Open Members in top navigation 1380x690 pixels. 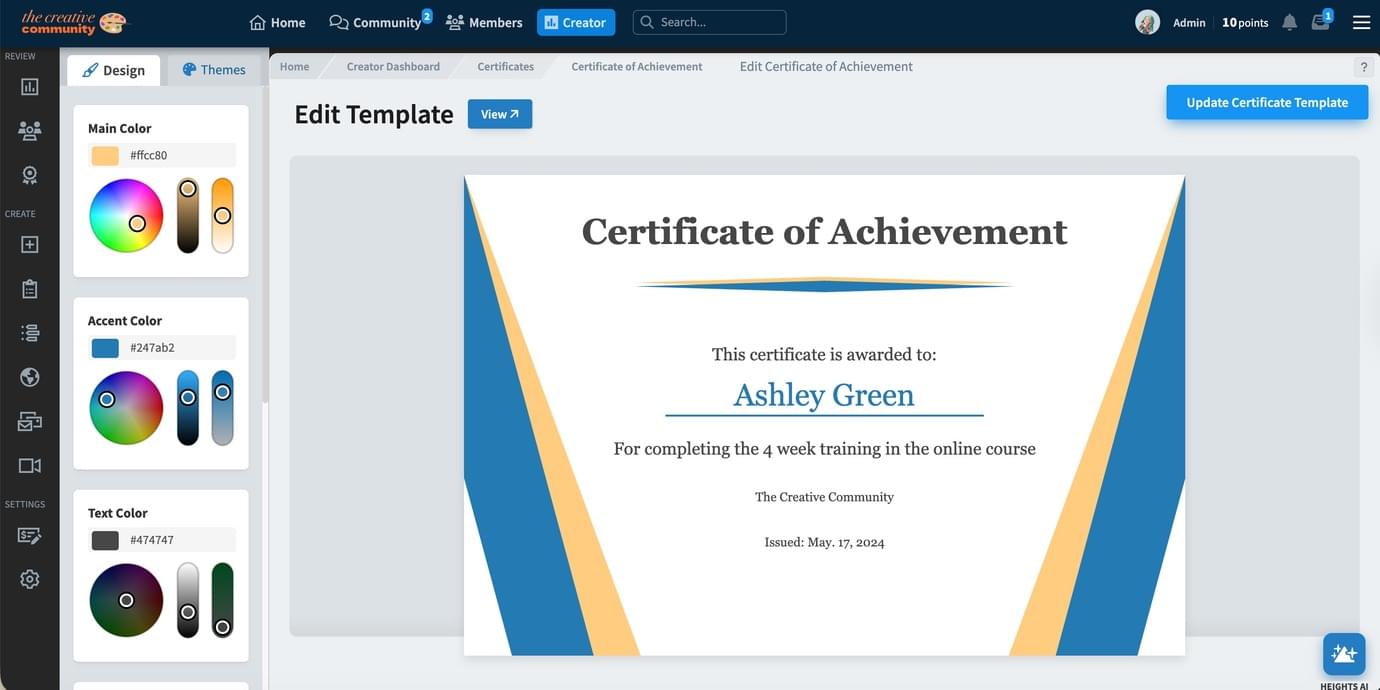pyautogui.click(x=484, y=22)
